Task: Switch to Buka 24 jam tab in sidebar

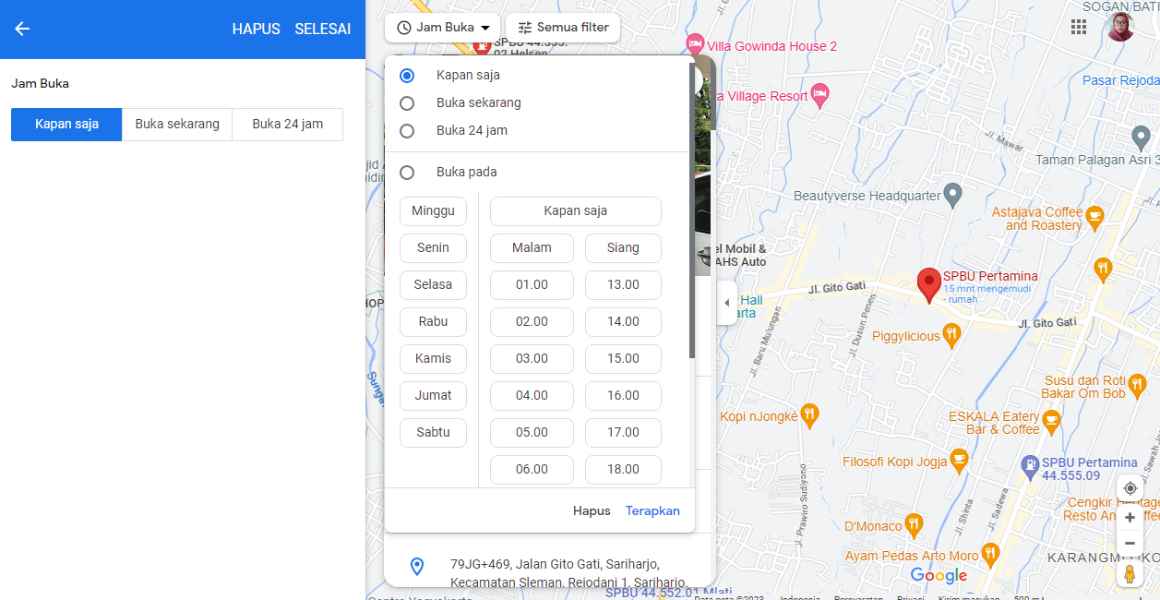Action: (288, 124)
